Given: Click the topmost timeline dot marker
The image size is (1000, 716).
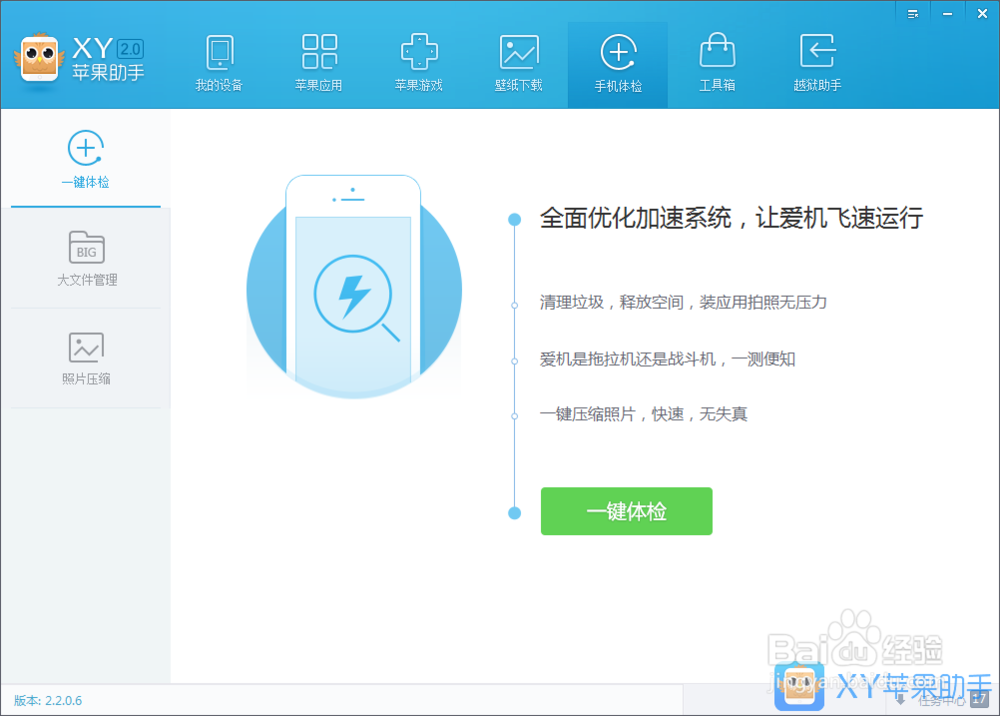Looking at the screenshot, I should pyautogui.click(x=514, y=217).
